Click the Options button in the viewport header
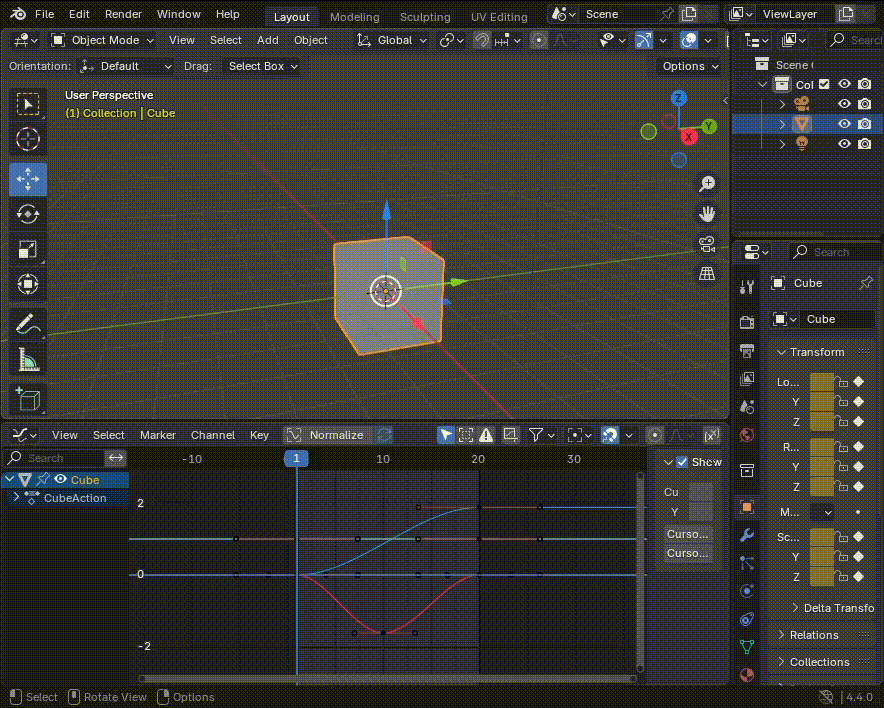The height and width of the screenshot is (708, 884). (x=690, y=66)
